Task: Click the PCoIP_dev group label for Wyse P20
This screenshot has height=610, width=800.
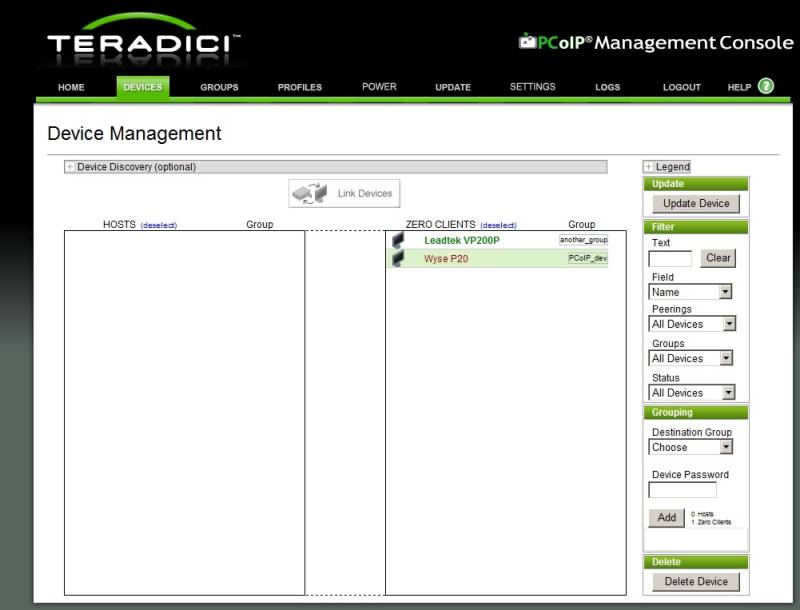Action: coord(588,258)
